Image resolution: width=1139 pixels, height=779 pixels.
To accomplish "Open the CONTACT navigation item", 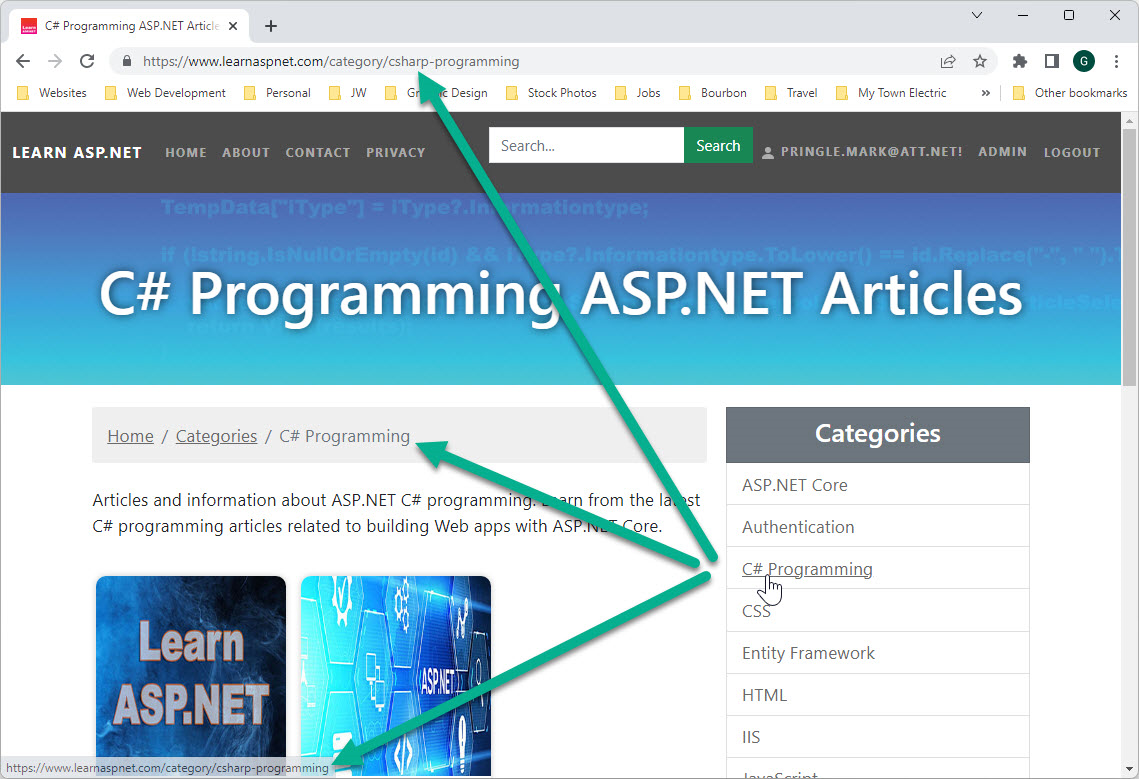I will (318, 153).
